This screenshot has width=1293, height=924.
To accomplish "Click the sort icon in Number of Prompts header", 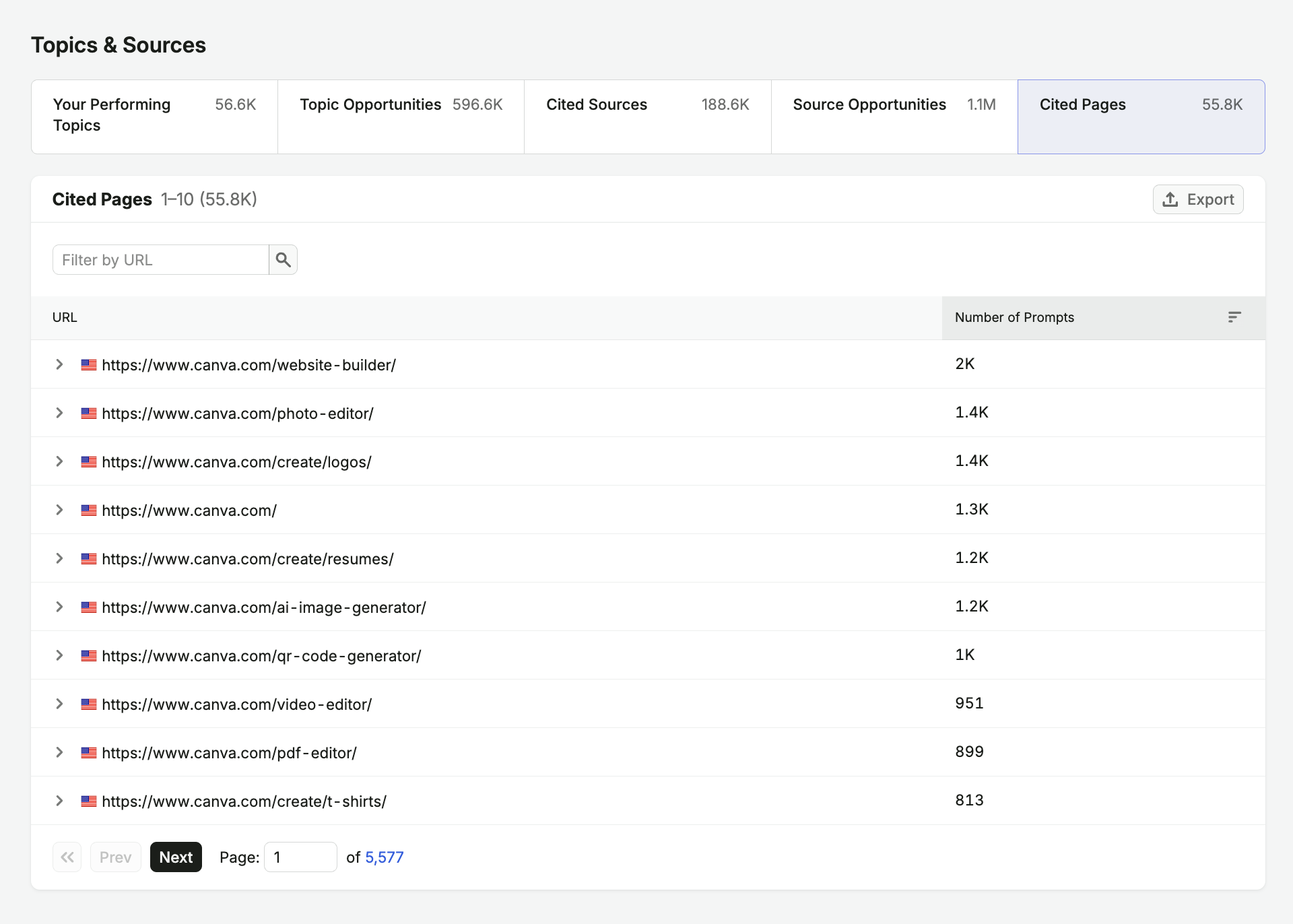I will [x=1234, y=317].
